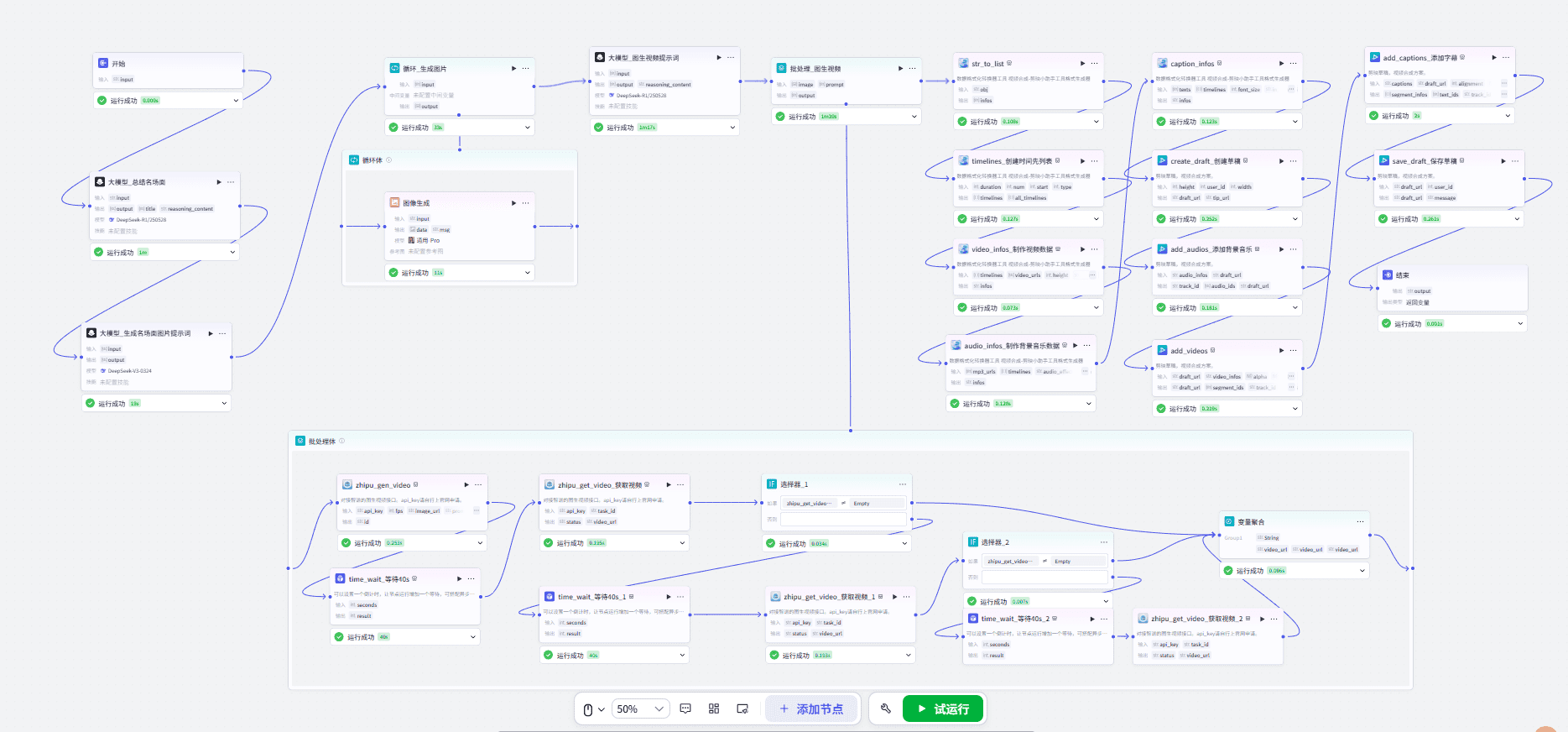
Task: Click the 循环体 loop body label
Action: pos(372,160)
